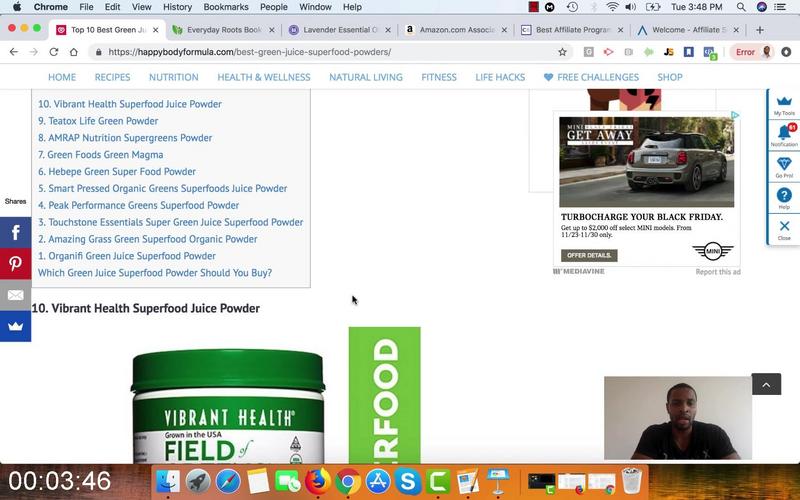Viewport: 800px width, 500px height.
Task: Close the Everyday Roots Book tab
Action: 272,30
